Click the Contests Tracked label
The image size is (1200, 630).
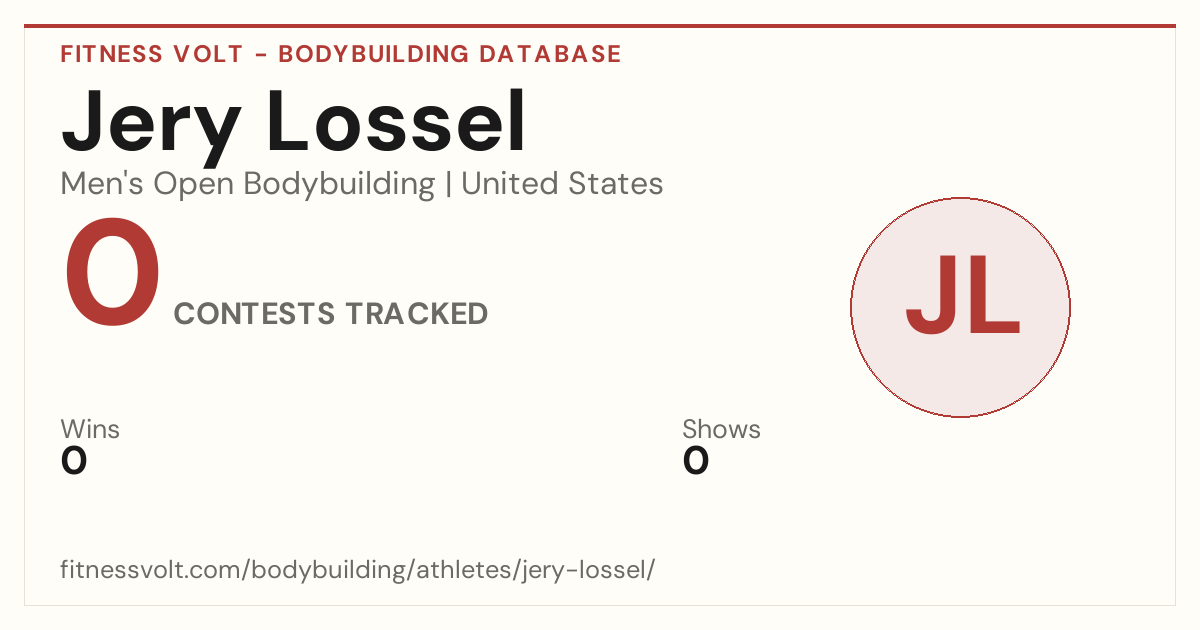(x=331, y=314)
